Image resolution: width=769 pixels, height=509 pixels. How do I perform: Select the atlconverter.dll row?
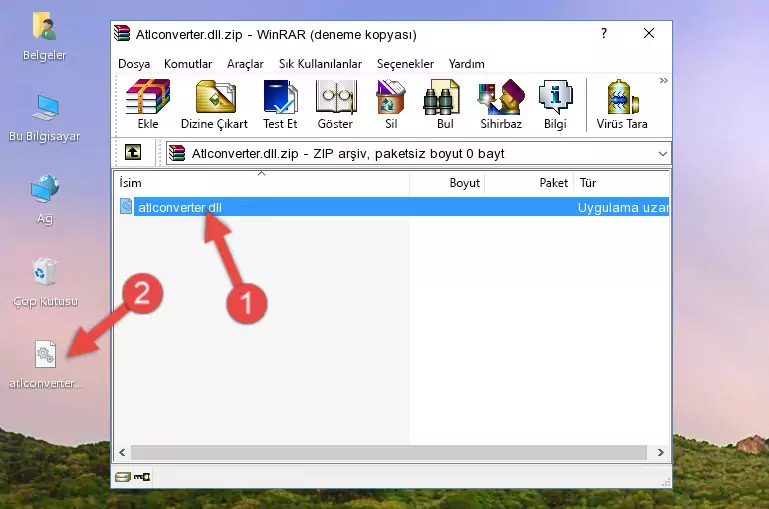tap(394, 207)
